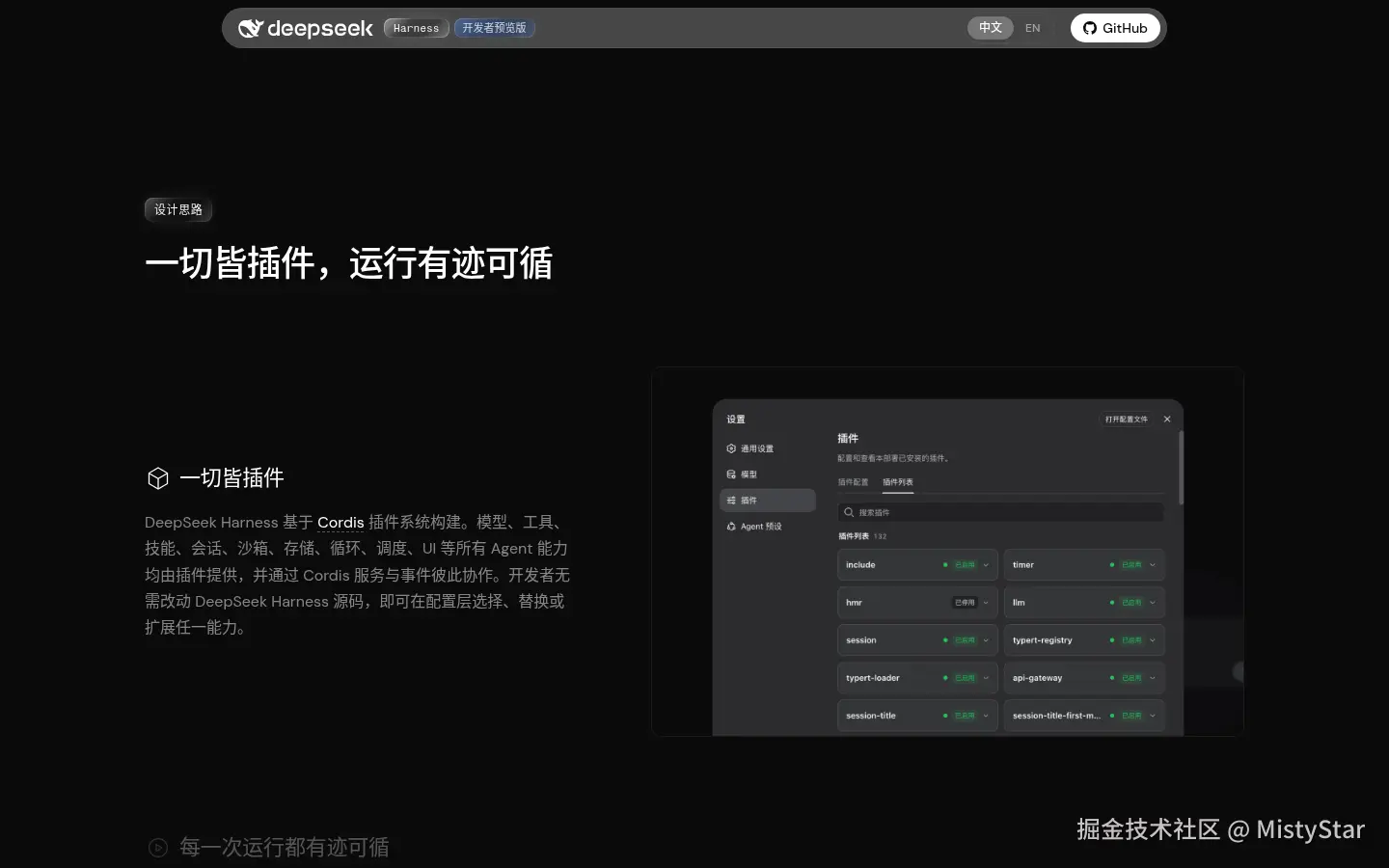Focus the 搜索插件 search field
The image size is (1389, 868).
click(x=1000, y=512)
